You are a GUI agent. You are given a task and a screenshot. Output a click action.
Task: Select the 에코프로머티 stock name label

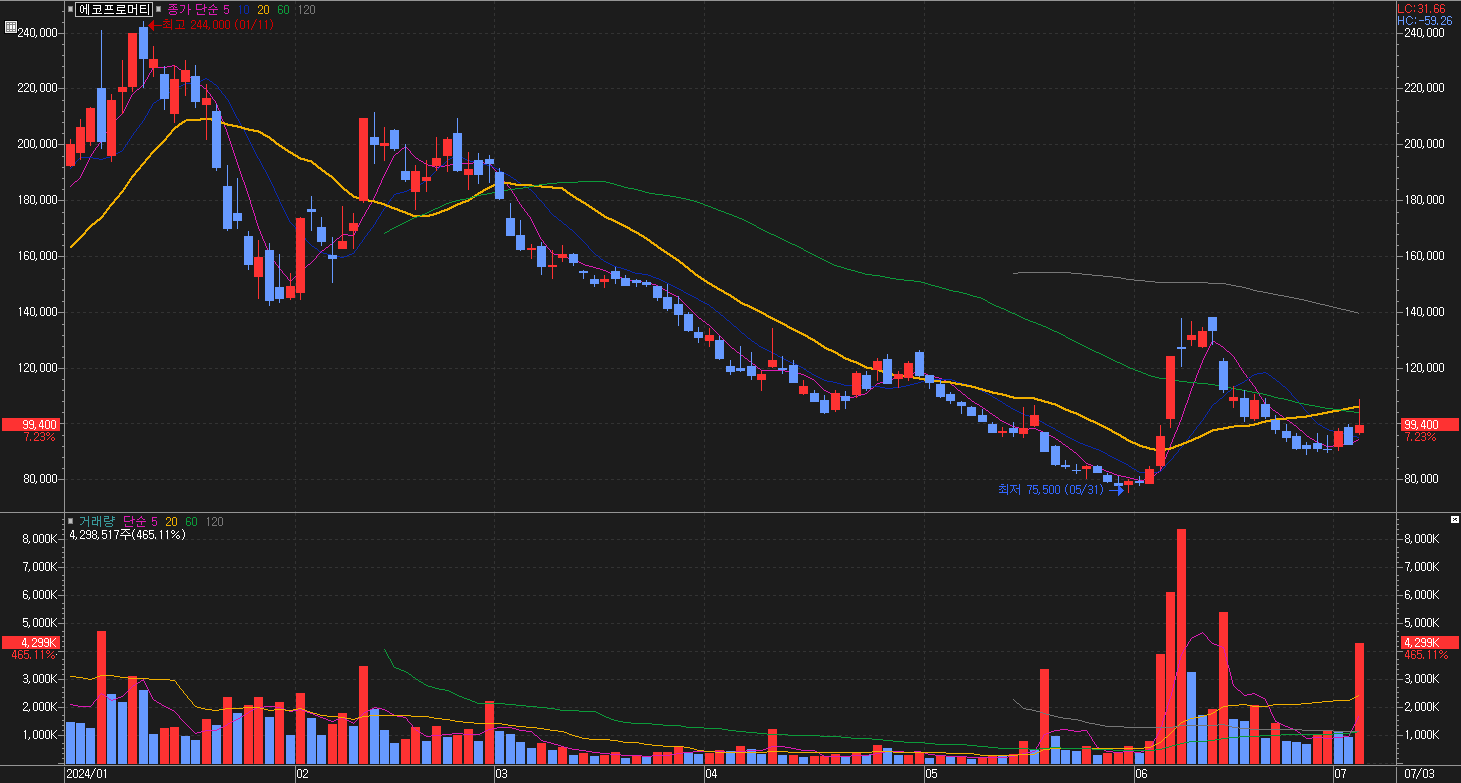114,9
